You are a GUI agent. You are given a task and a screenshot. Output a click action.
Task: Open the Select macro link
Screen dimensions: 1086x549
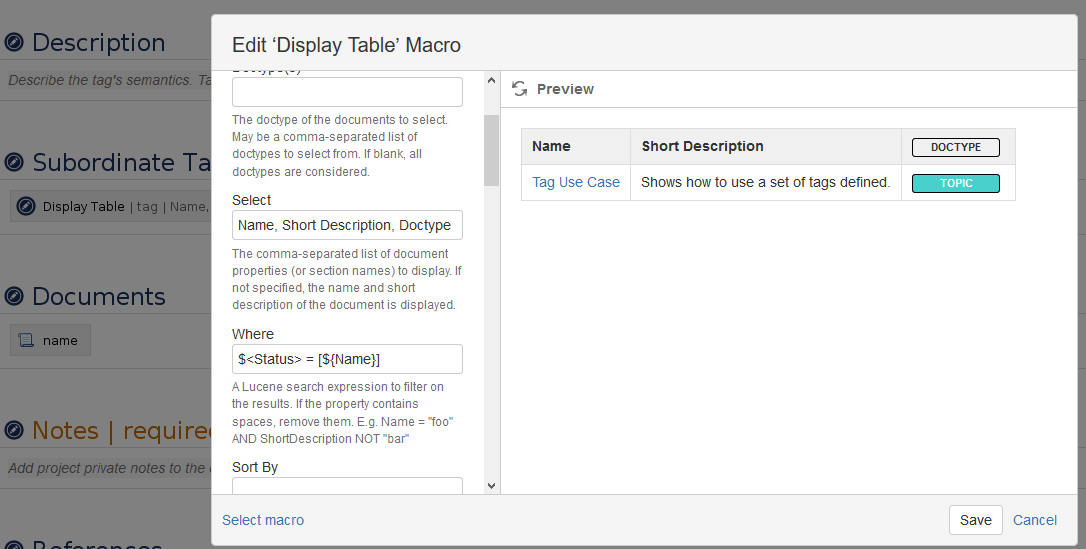coord(263,520)
